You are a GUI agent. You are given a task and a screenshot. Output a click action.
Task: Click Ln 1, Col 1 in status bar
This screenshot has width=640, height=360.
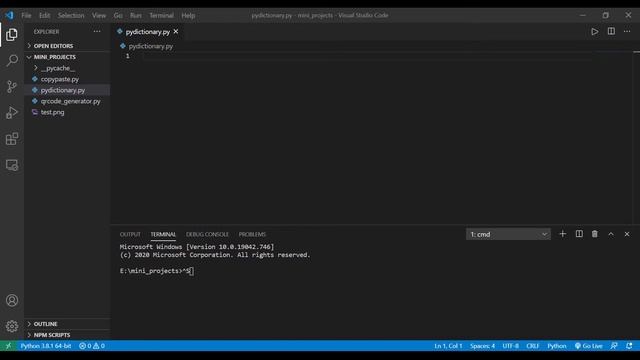(448, 346)
